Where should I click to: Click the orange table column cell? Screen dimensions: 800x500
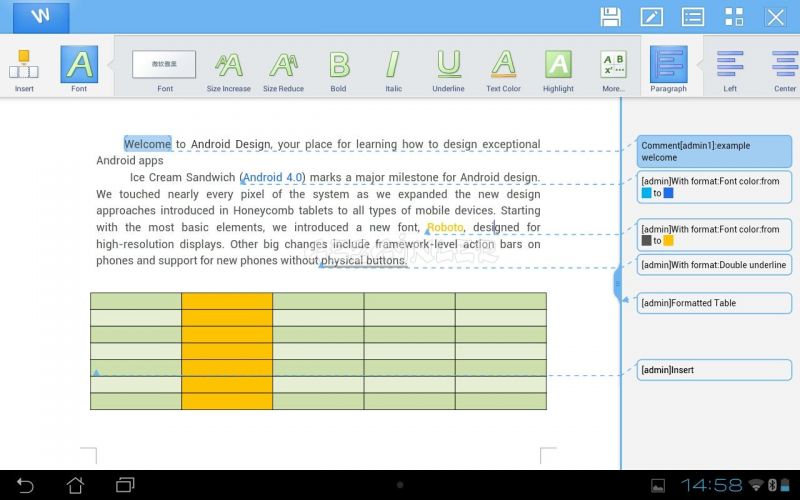(227, 351)
